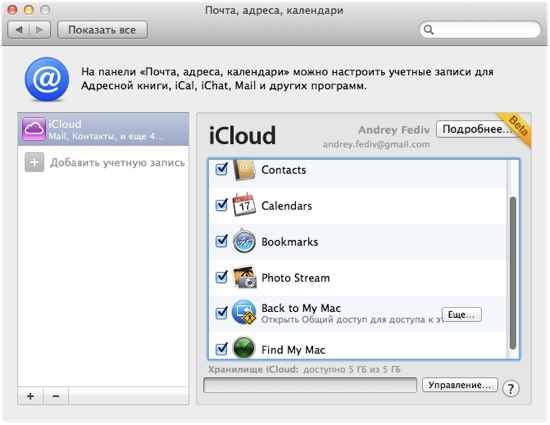Uncheck the Find My Mac checkbox
The image size is (550, 425).
(221, 349)
